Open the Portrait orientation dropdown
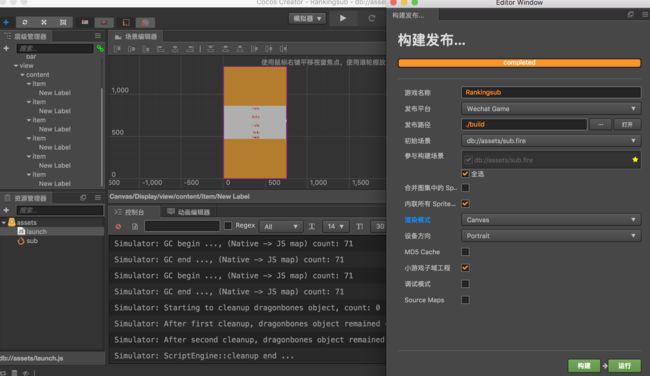The height and width of the screenshot is (376, 650). [551, 236]
